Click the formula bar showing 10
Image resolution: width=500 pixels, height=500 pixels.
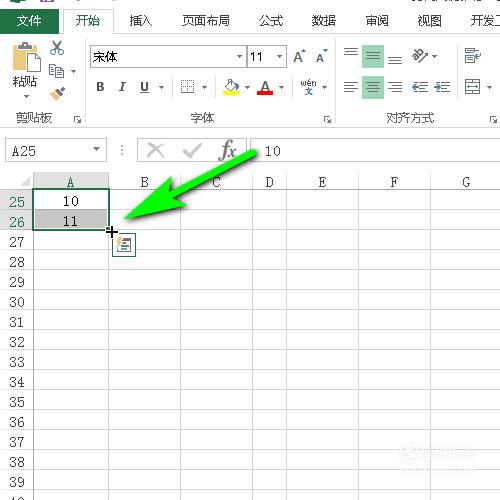point(375,151)
